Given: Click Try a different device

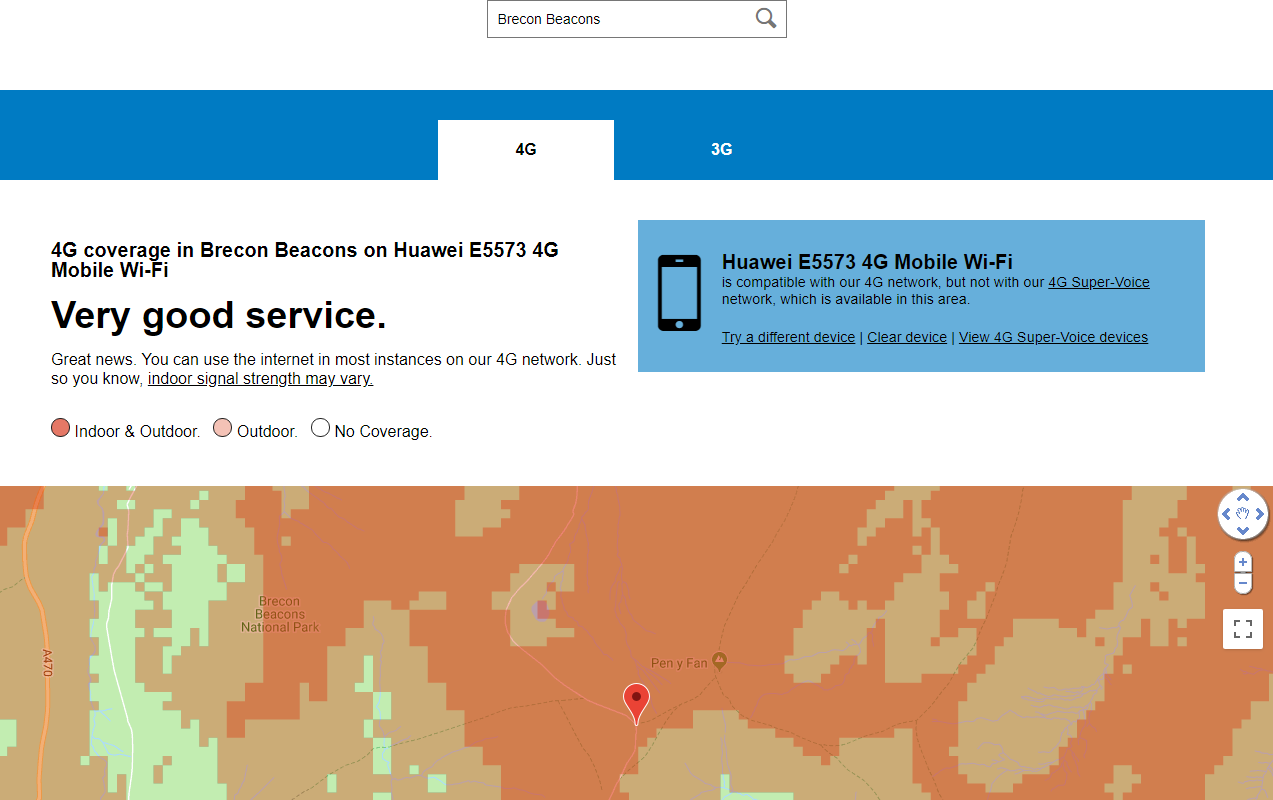Looking at the screenshot, I should click(788, 337).
